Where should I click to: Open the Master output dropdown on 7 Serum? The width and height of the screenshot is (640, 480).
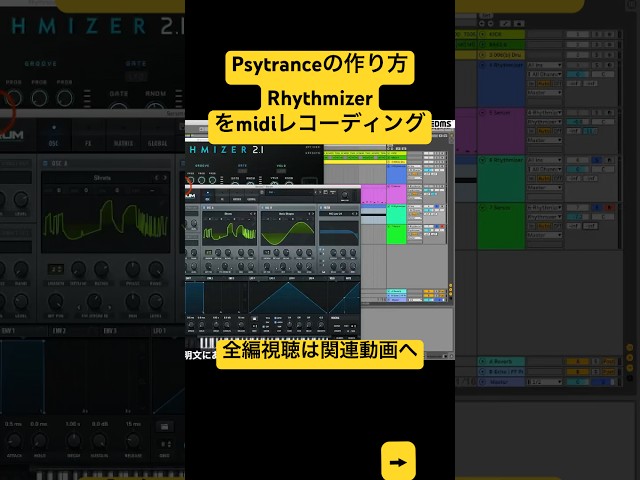coord(544,235)
